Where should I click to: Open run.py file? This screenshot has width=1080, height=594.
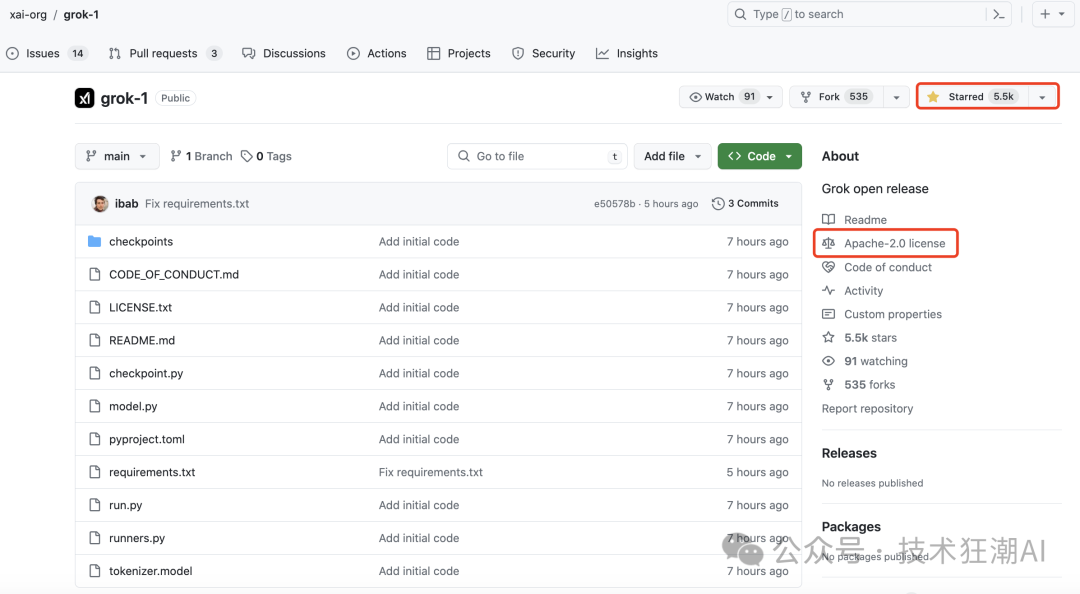tap(125, 505)
